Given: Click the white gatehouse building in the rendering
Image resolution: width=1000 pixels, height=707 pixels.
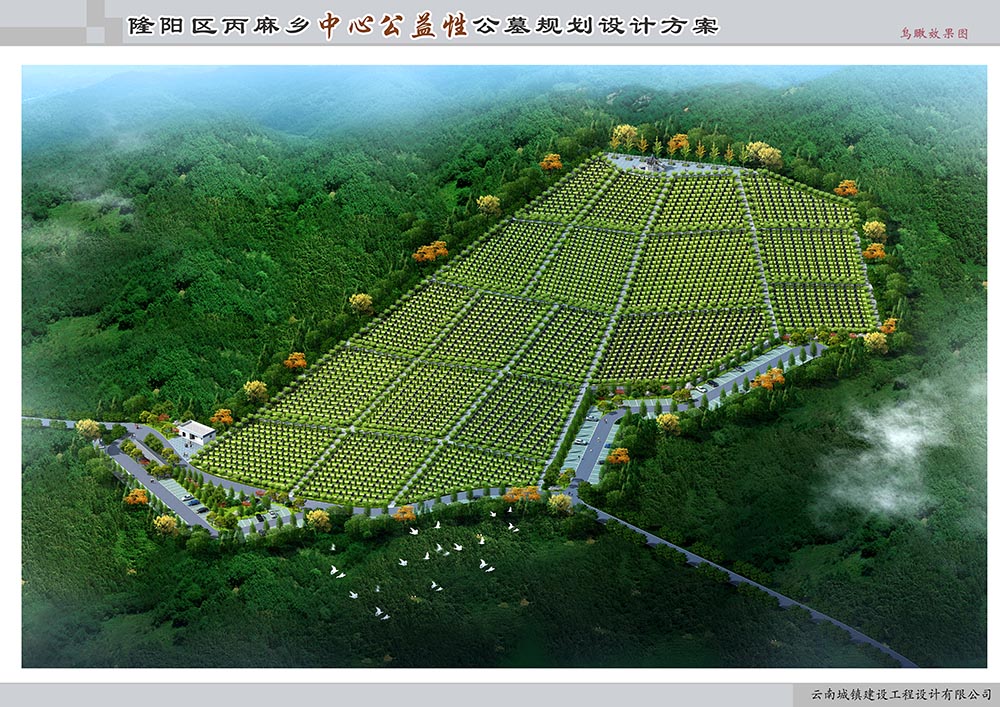Looking at the screenshot, I should tap(196, 432).
